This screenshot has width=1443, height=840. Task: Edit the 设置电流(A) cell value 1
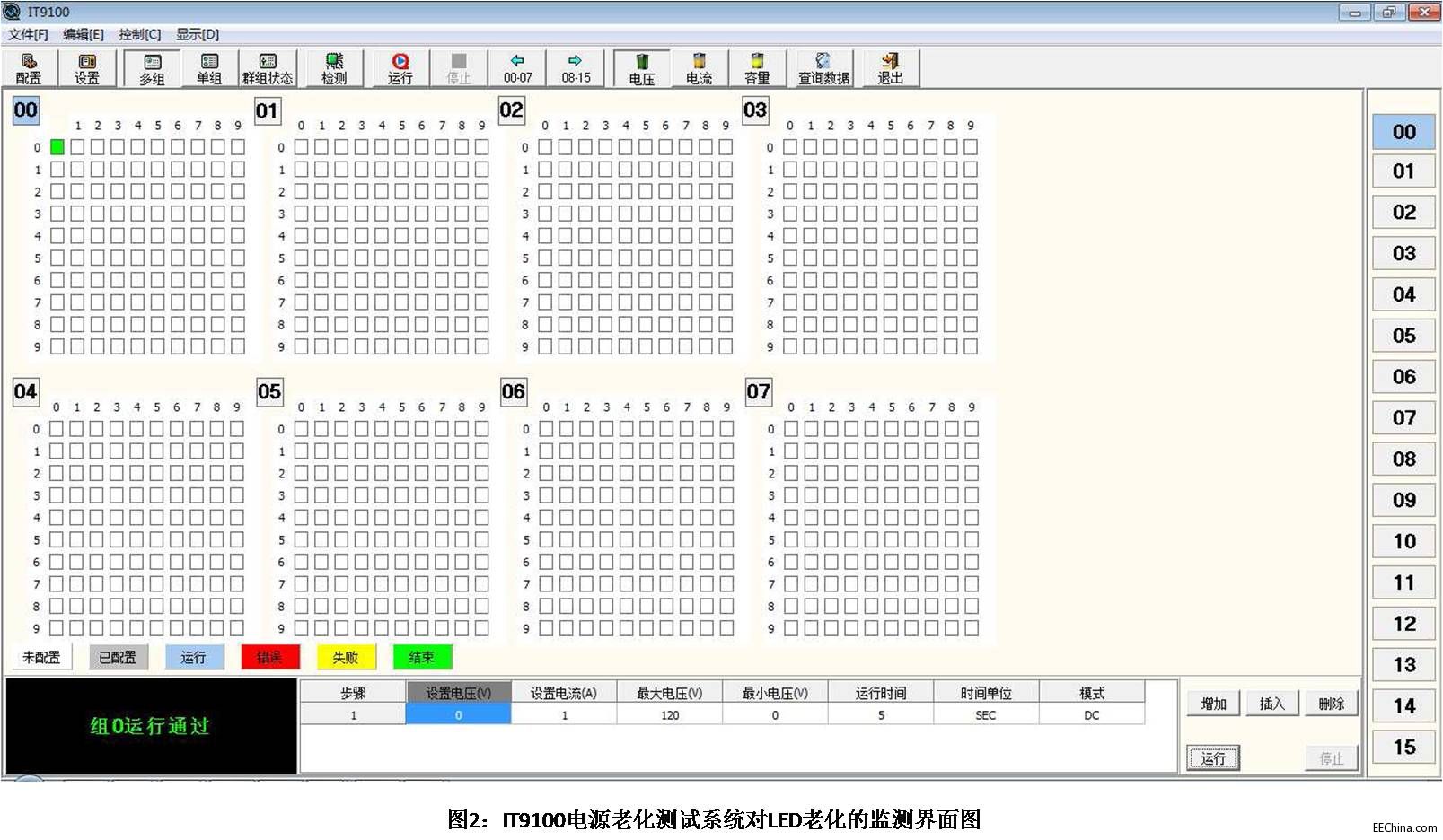point(564,715)
